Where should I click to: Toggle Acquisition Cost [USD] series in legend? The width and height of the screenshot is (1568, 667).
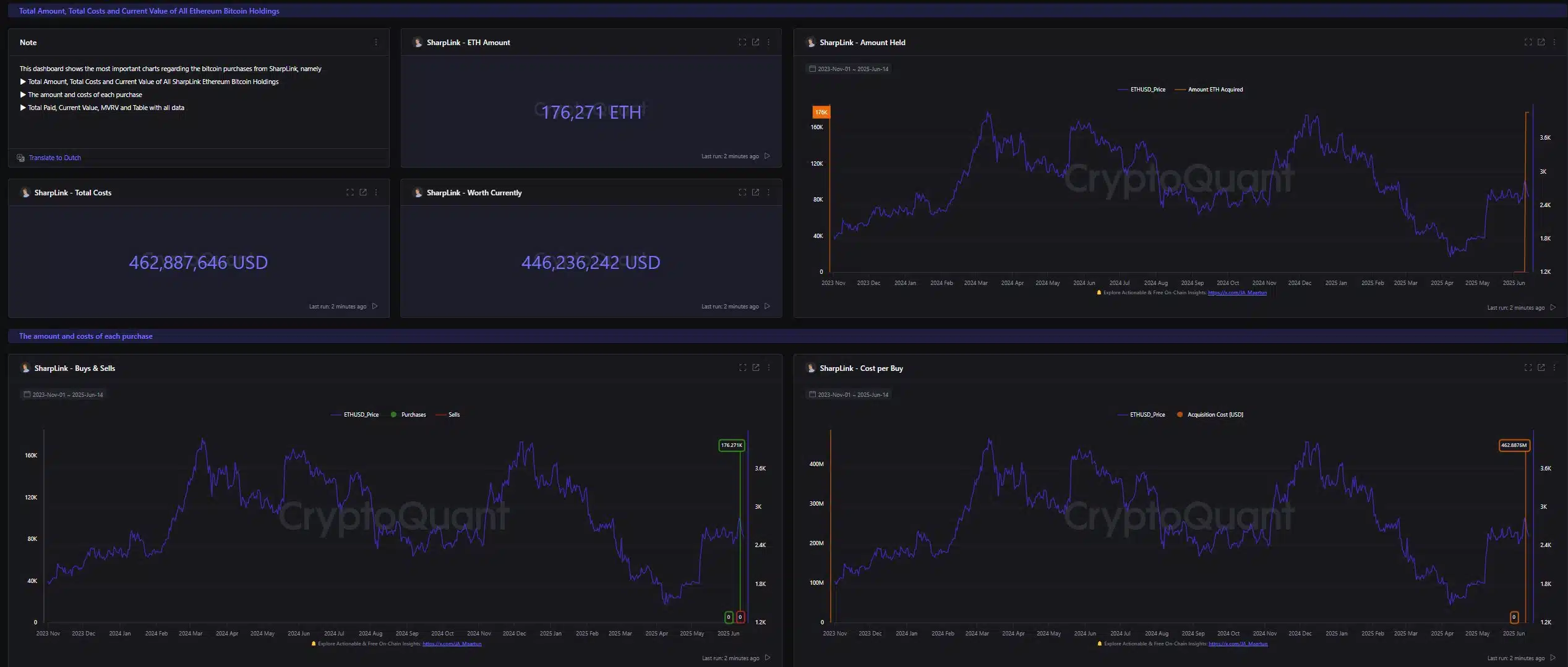point(1209,415)
